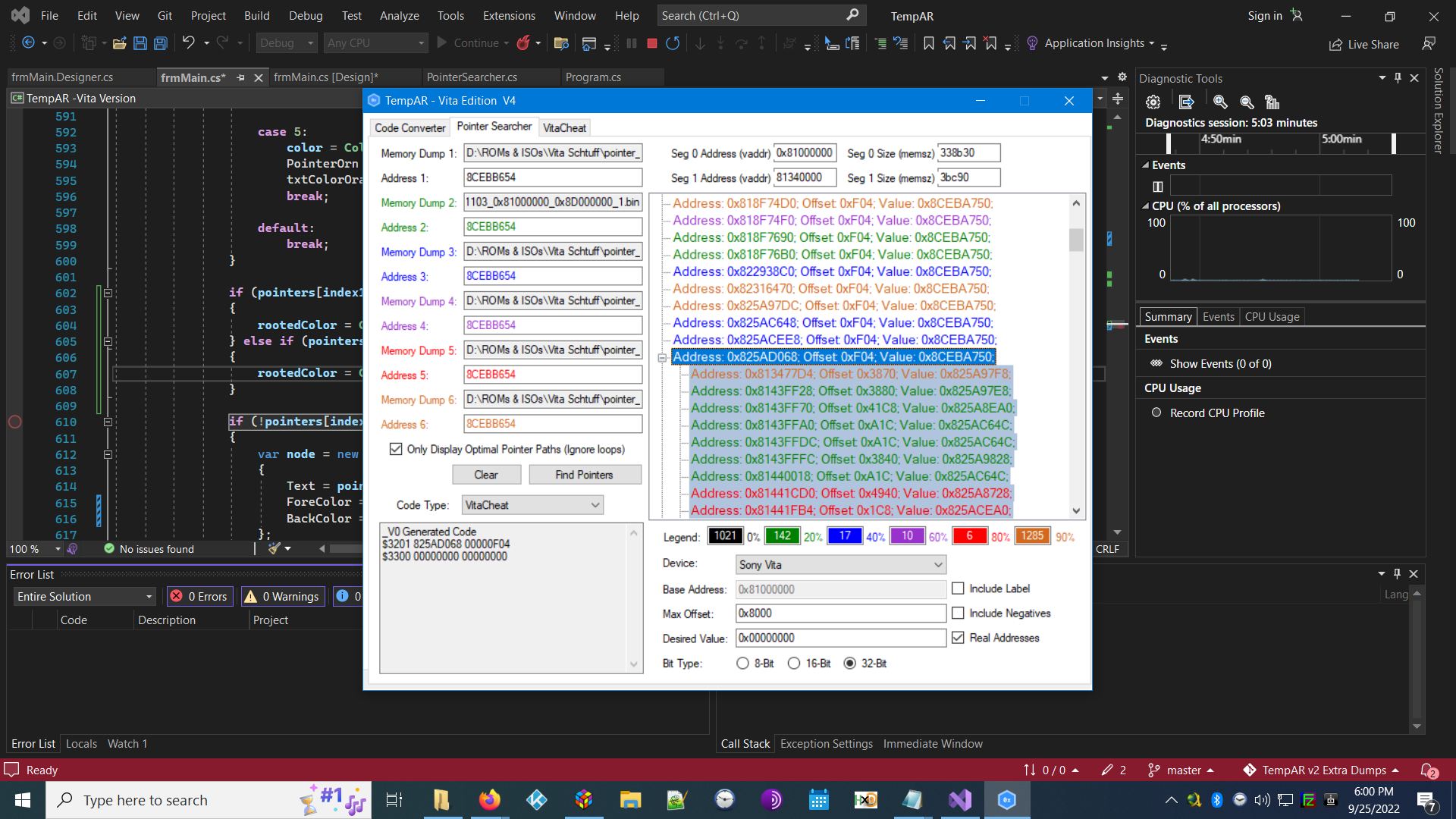Collapse the selected 0x825AD068 tree node

[x=662, y=358]
